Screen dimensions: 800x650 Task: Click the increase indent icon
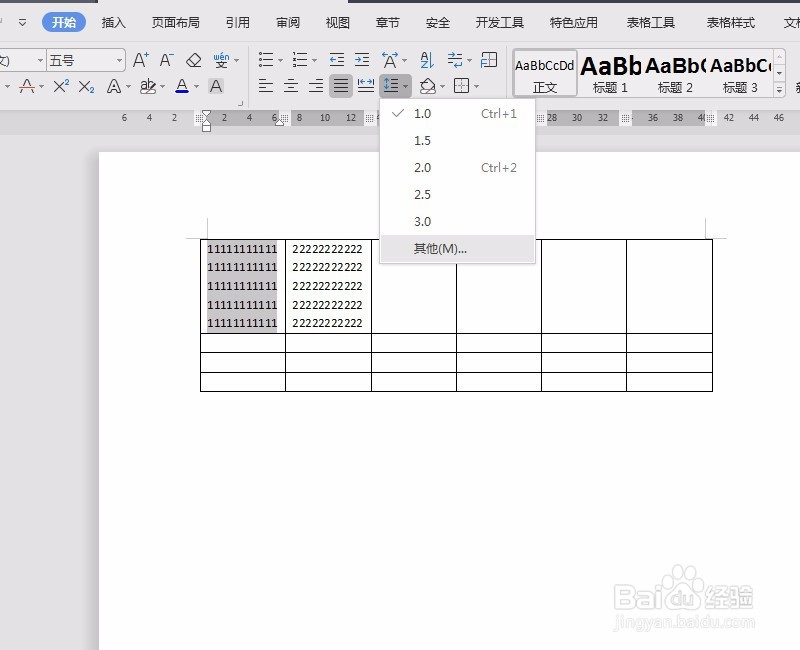pyautogui.click(x=362, y=60)
